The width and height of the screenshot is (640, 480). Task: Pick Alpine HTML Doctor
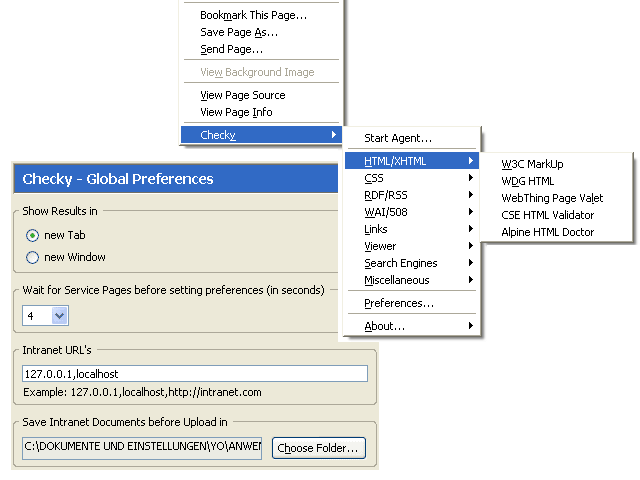click(x=548, y=232)
